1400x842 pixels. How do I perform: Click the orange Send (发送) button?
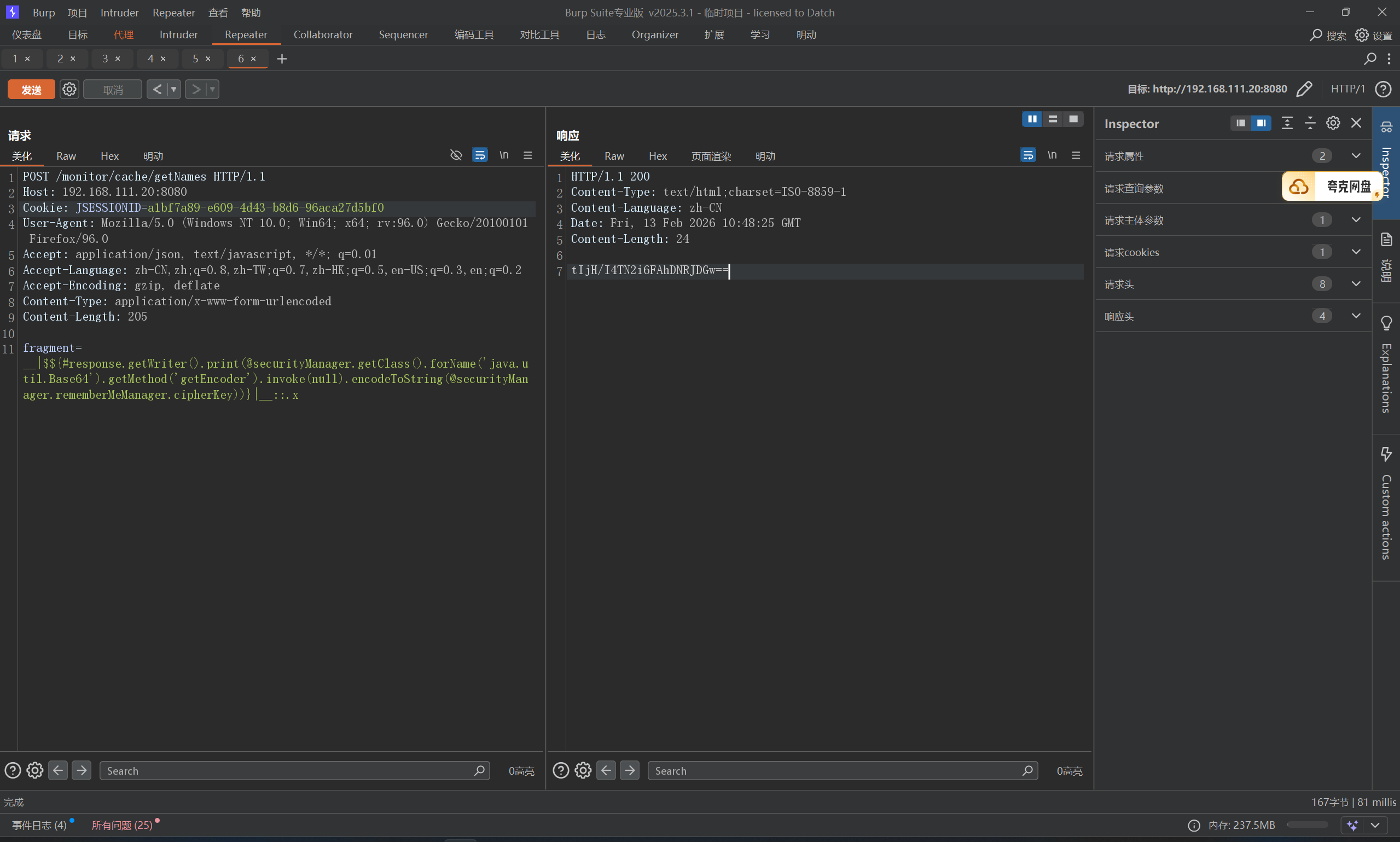[x=31, y=90]
